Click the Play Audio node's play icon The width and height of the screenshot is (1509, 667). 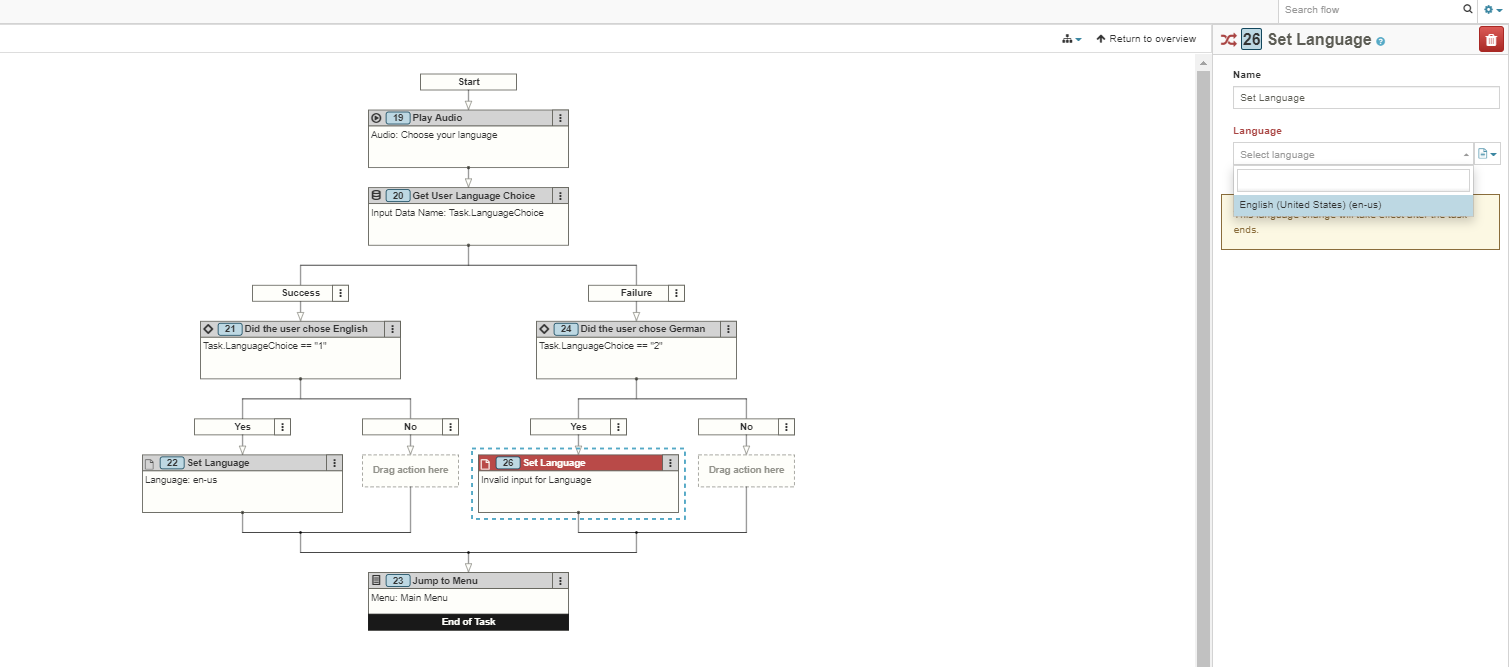point(376,117)
